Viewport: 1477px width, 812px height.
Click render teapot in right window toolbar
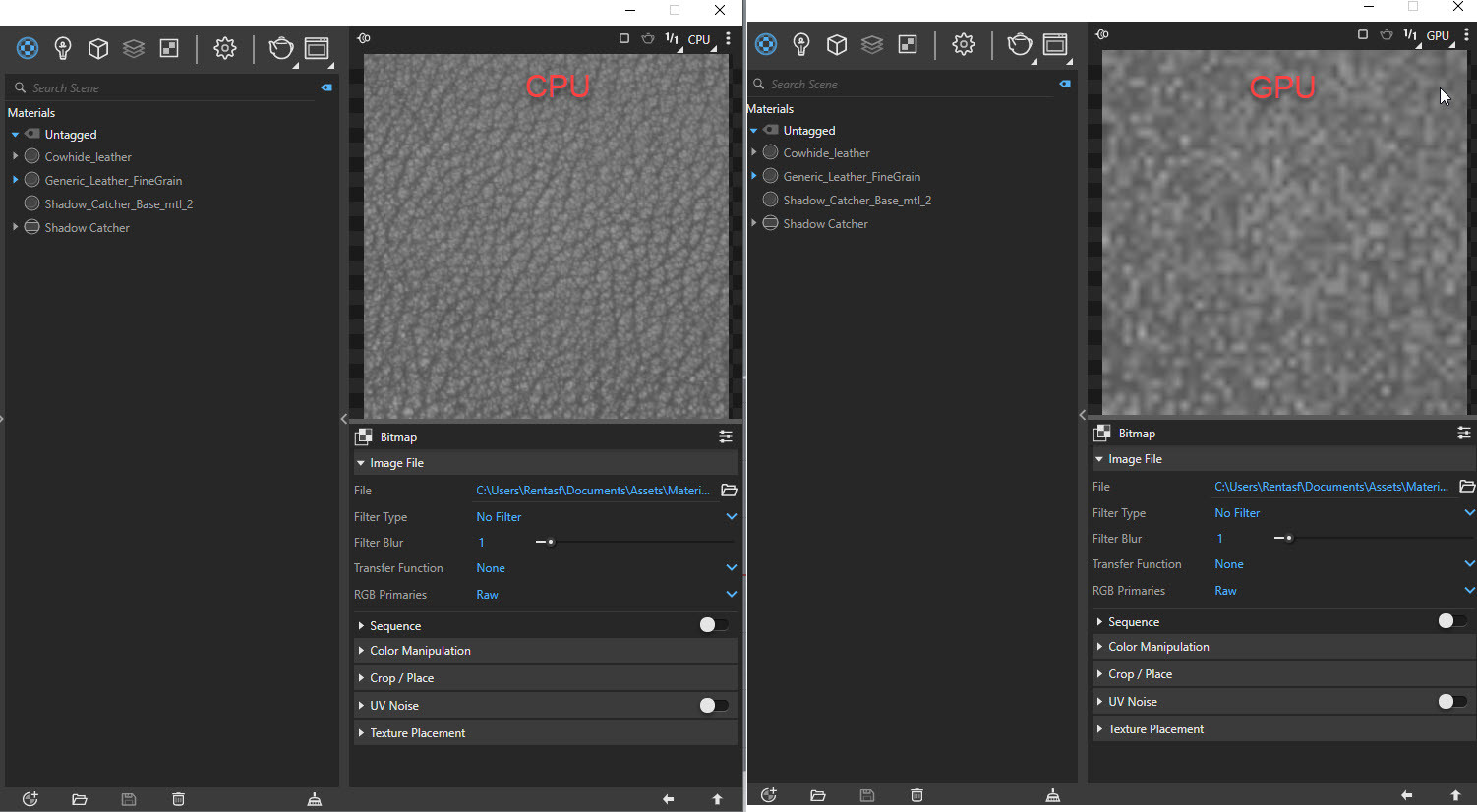click(1020, 44)
